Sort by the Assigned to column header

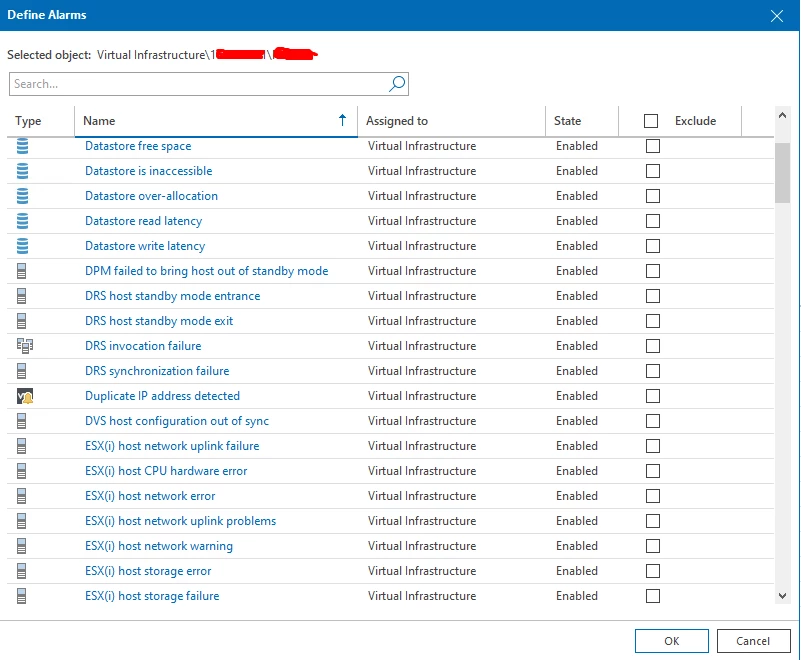click(x=397, y=121)
